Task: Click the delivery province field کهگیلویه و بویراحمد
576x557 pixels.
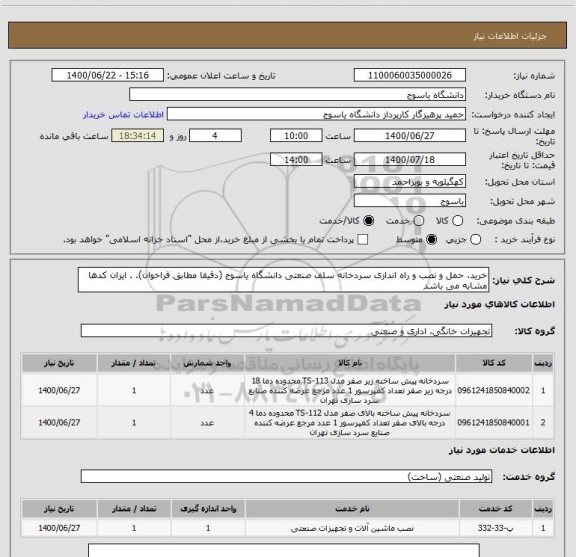Action: [410, 182]
